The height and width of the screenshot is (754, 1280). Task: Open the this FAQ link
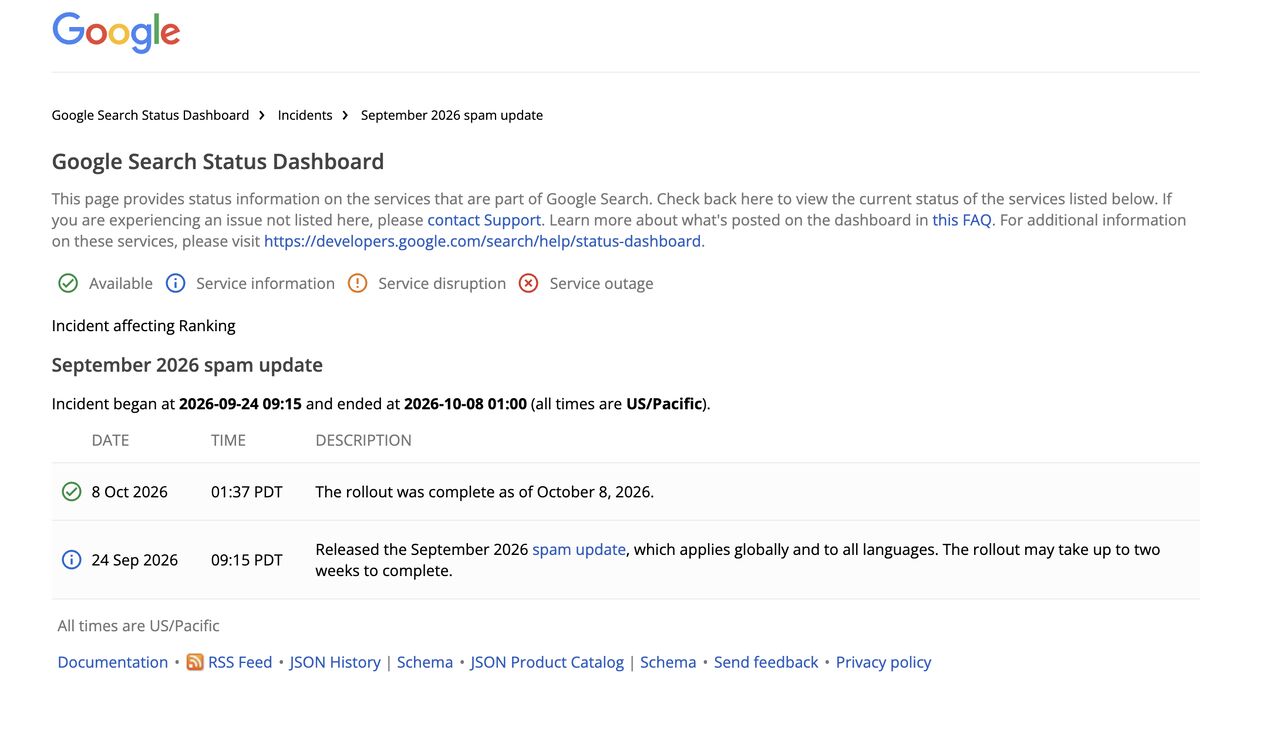pyautogui.click(x=962, y=220)
